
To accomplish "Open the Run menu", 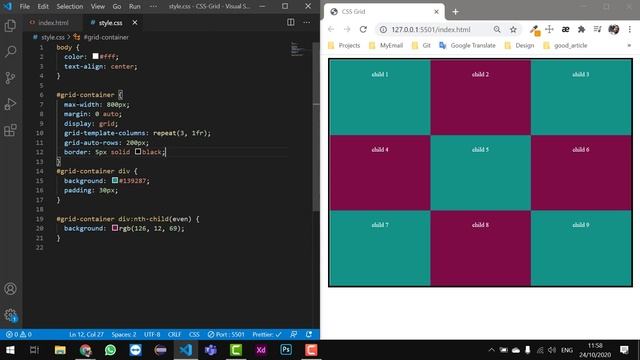I will pos(135,7).
